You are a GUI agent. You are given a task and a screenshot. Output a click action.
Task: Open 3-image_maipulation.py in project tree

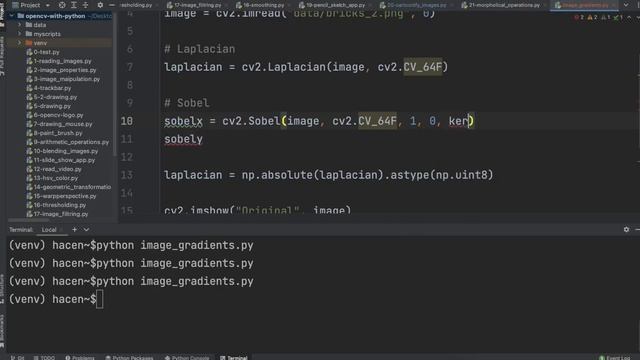click(x=67, y=79)
